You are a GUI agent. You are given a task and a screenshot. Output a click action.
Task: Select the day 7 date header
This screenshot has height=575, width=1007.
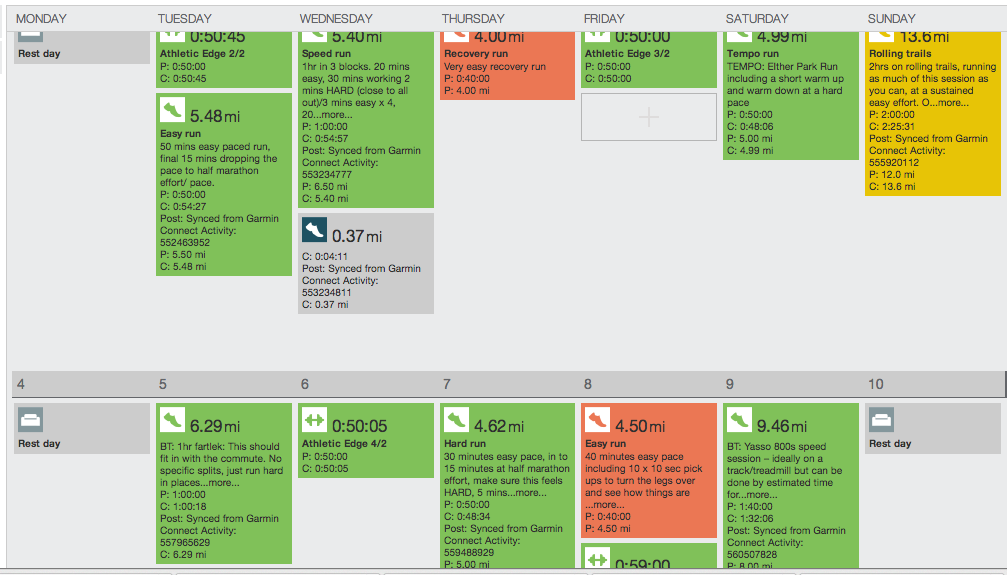pyautogui.click(x=447, y=384)
